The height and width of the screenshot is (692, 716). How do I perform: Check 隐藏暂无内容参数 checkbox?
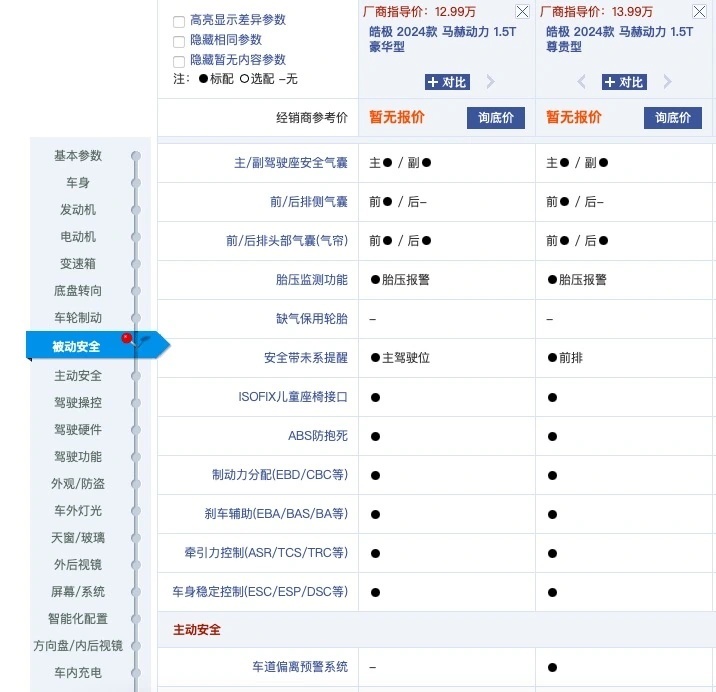point(179,62)
